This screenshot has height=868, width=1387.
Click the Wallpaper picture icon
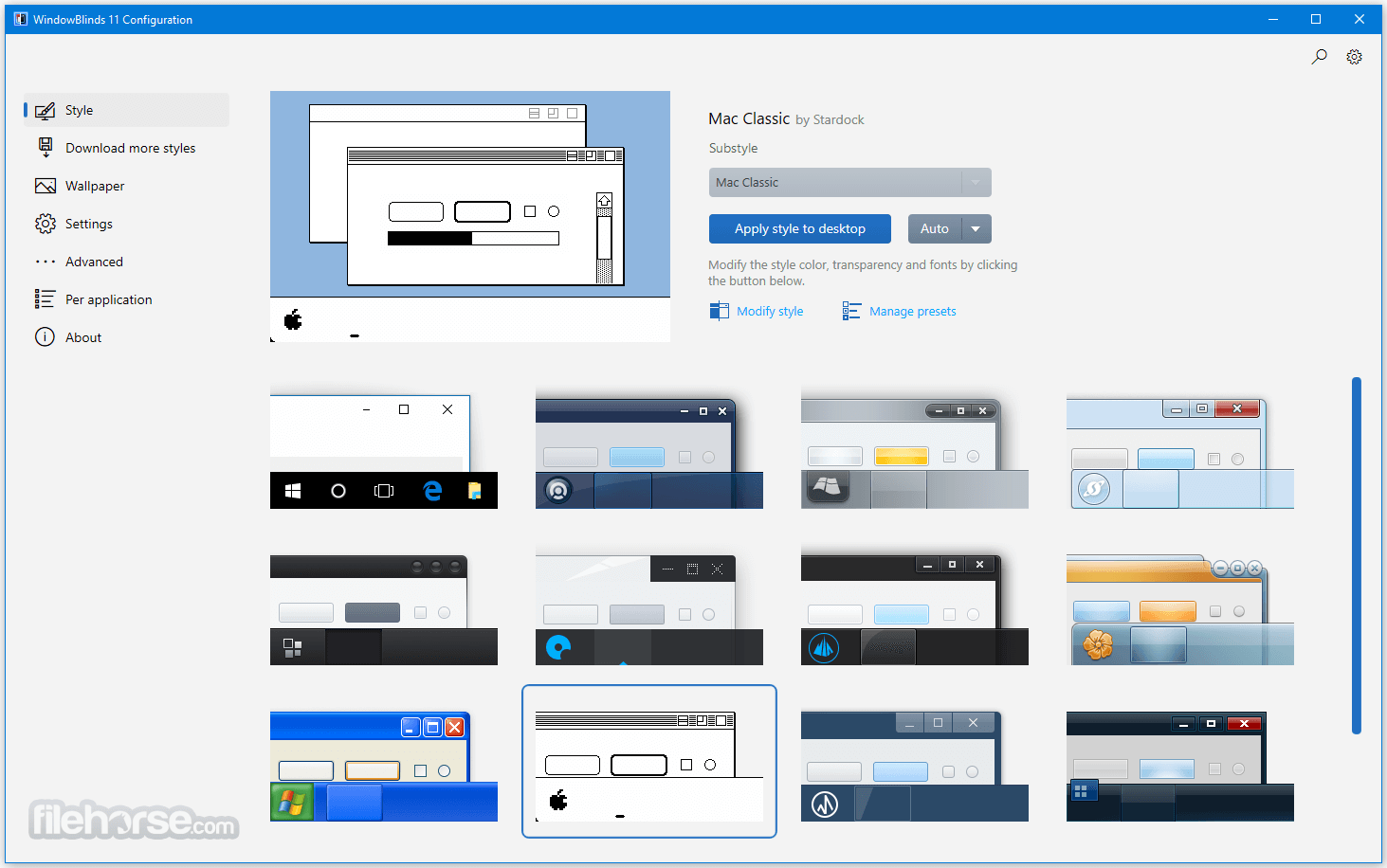pos(45,186)
